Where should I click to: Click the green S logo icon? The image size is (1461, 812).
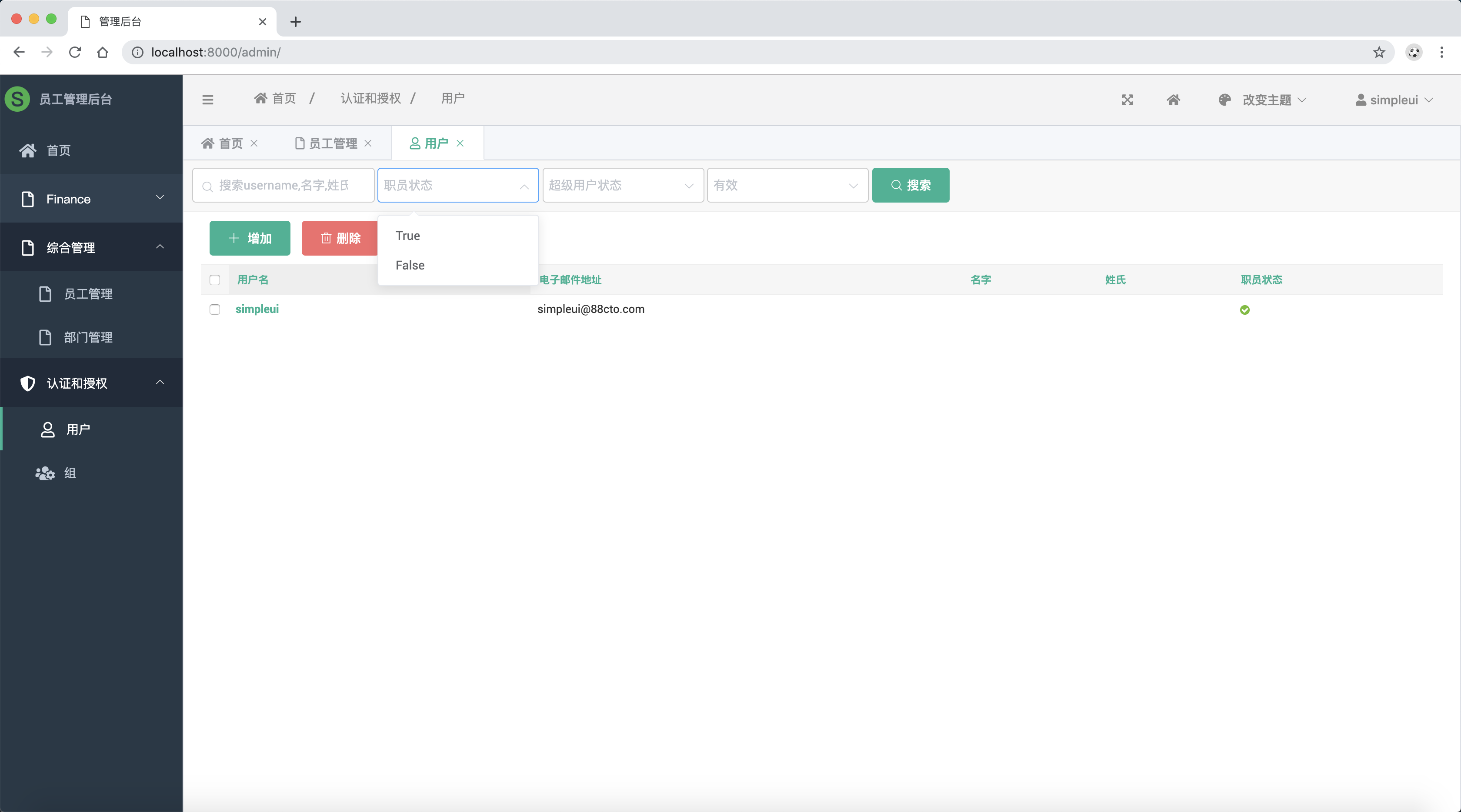click(x=17, y=99)
